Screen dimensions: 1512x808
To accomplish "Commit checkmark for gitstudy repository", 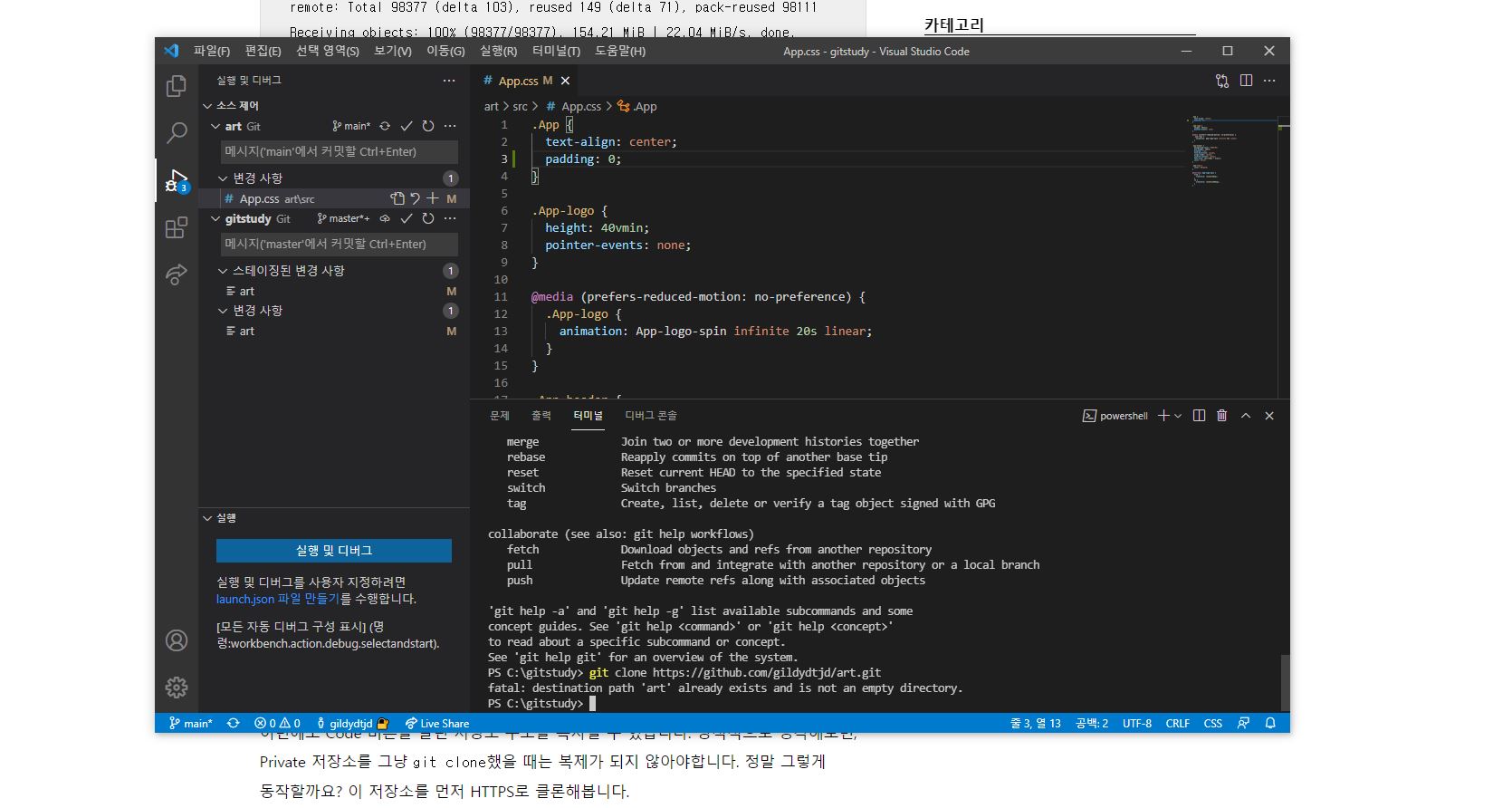I will (407, 218).
